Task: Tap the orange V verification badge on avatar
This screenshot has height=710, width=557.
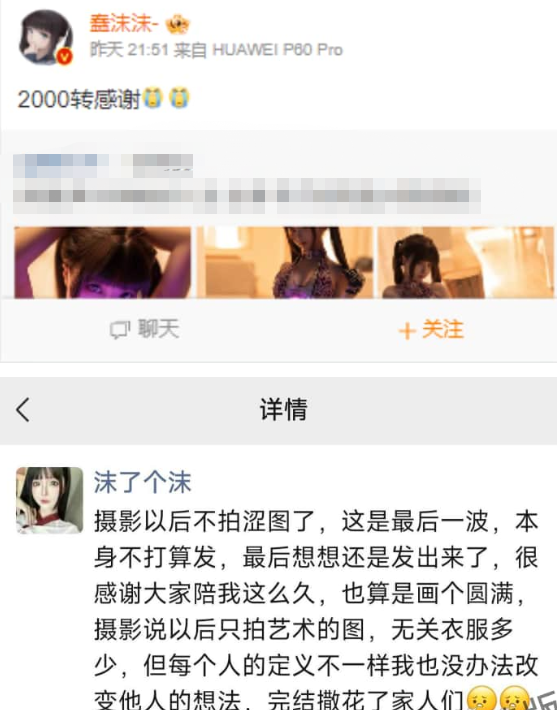Action: coord(64,57)
